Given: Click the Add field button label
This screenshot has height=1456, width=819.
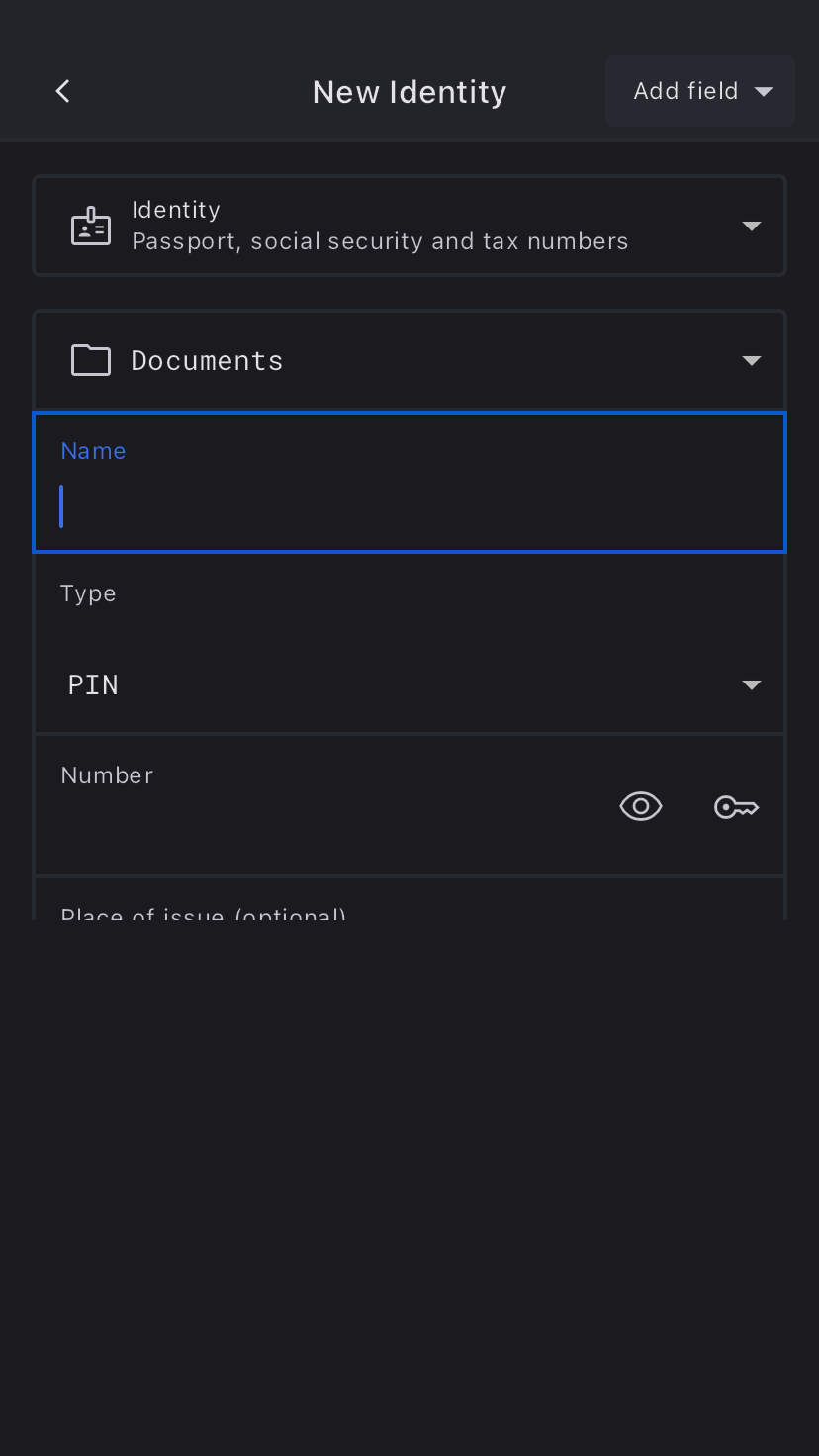Looking at the screenshot, I should point(685,91).
